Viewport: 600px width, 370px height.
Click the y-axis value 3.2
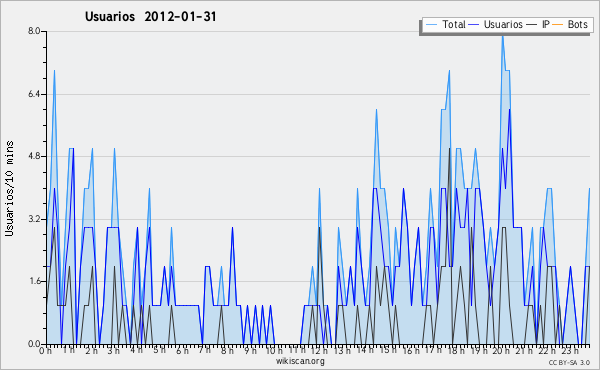click(34, 219)
